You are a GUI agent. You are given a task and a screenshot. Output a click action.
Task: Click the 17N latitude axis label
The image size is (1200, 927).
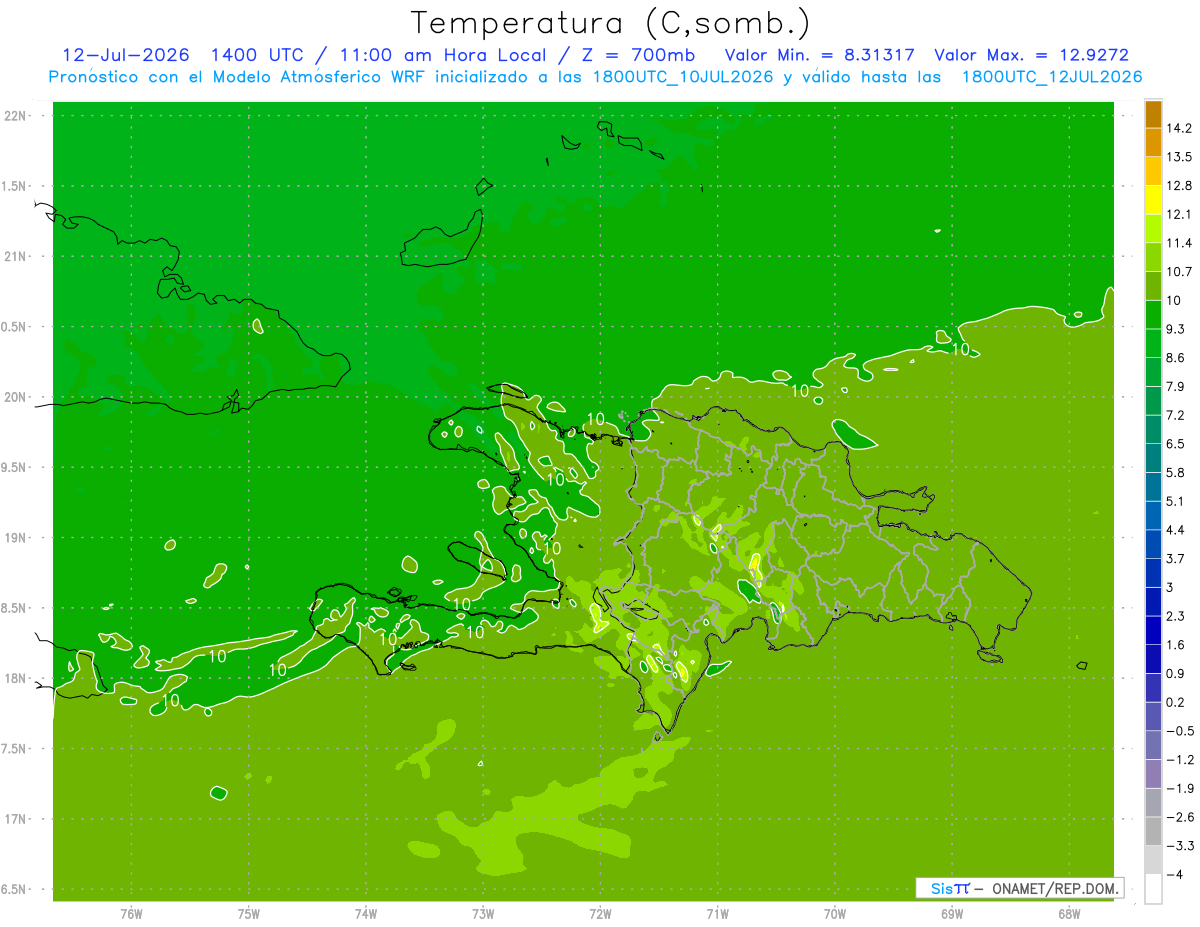coord(16,819)
